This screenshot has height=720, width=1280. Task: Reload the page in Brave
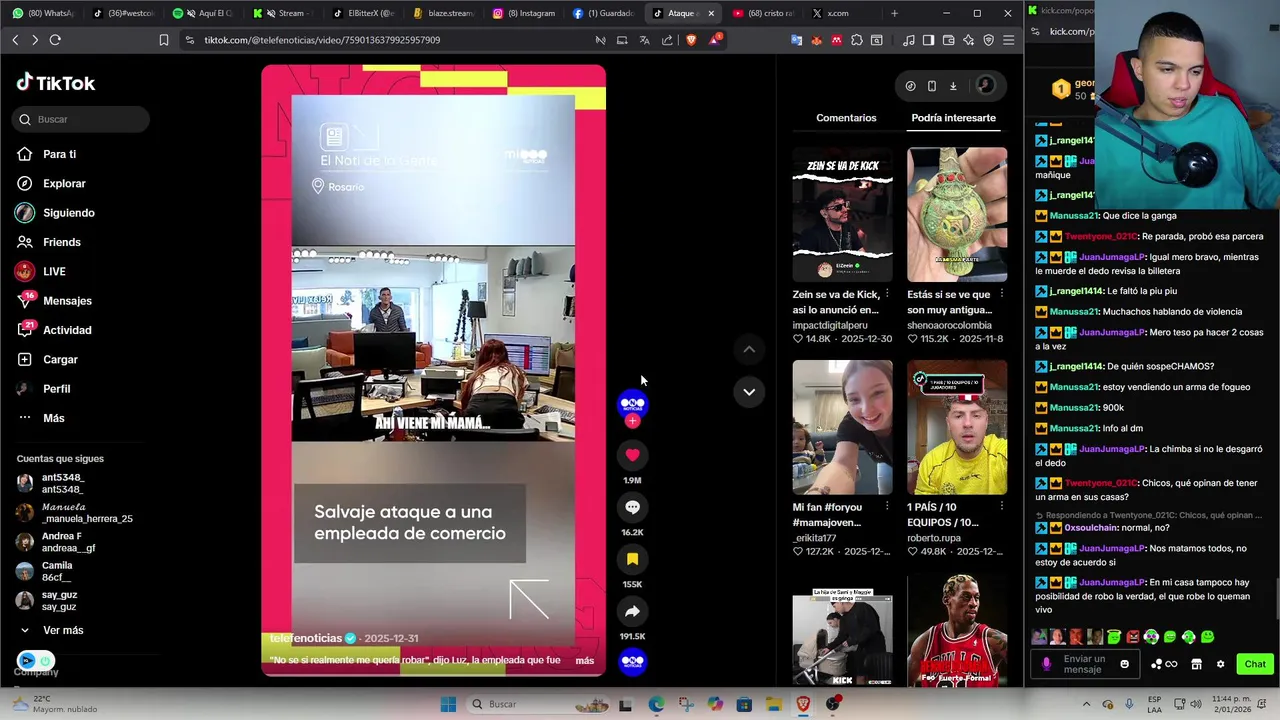coord(55,40)
